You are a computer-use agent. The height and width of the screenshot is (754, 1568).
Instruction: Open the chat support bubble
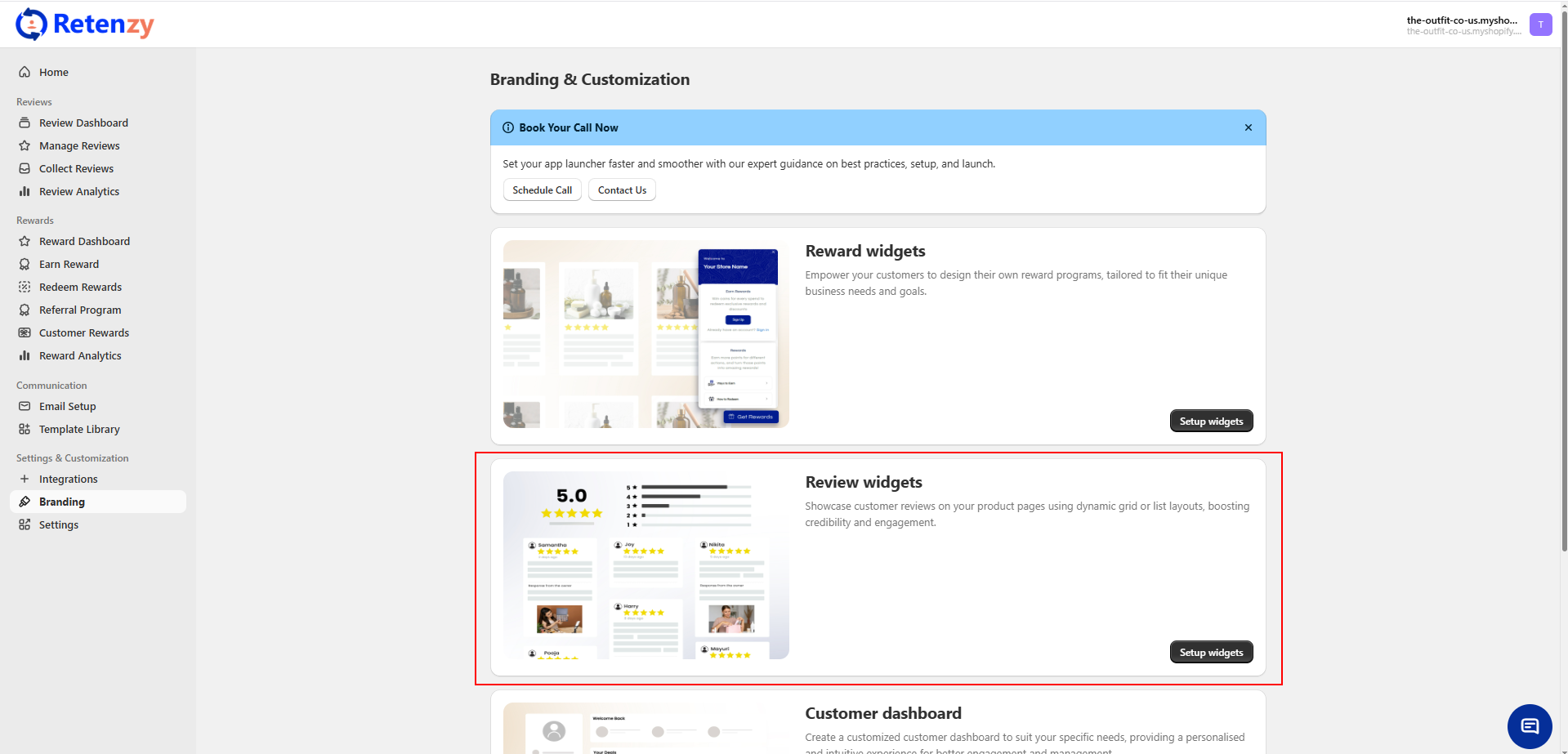1530,726
